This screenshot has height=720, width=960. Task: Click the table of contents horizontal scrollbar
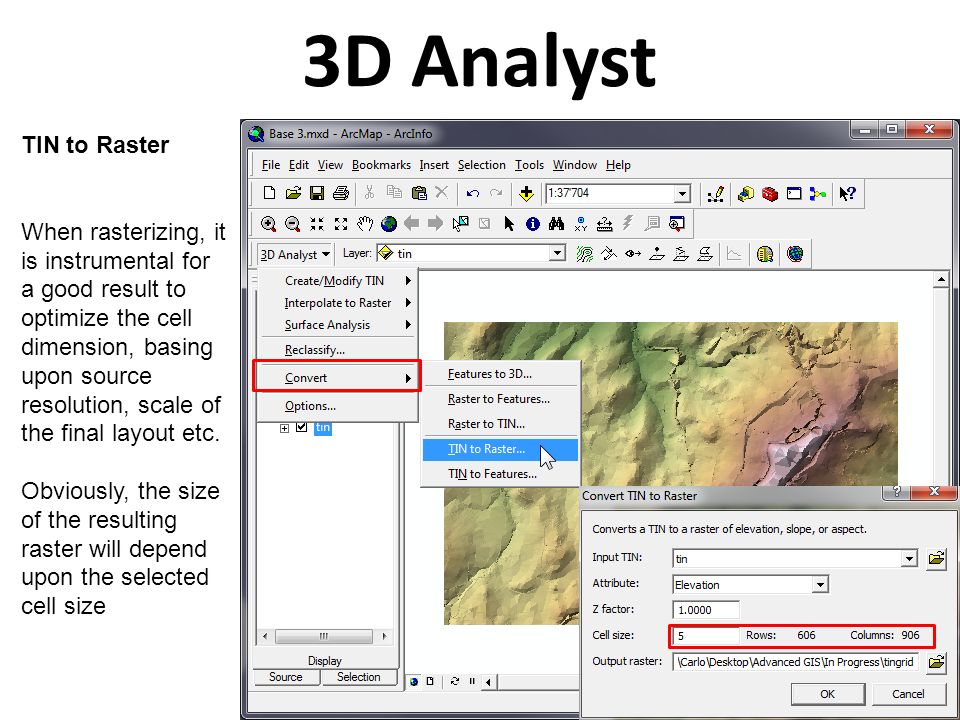point(324,636)
